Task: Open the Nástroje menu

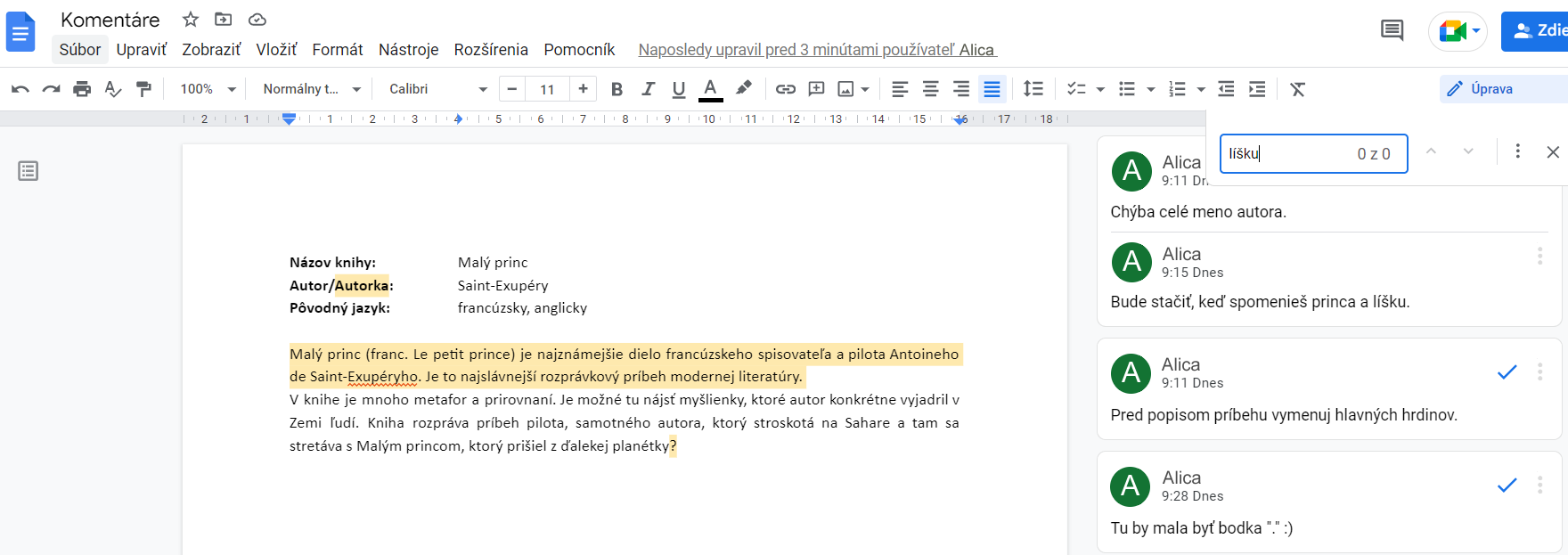Action: 408,50
